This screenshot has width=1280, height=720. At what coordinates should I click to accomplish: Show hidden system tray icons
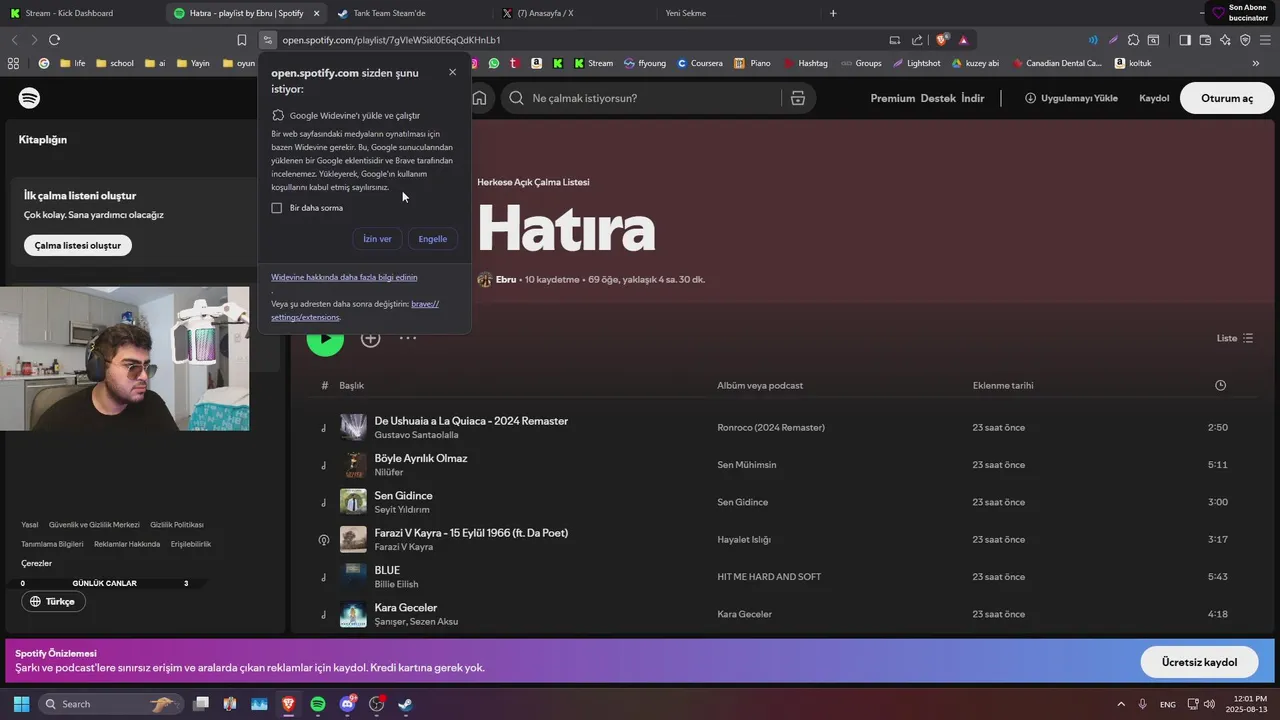click(x=1121, y=704)
